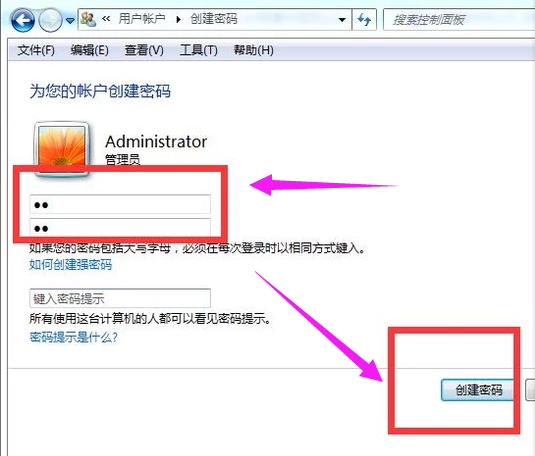The image size is (535, 456).
Task: Click the 创建密码 breadcrumb segment
Action: (x=214, y=19)
